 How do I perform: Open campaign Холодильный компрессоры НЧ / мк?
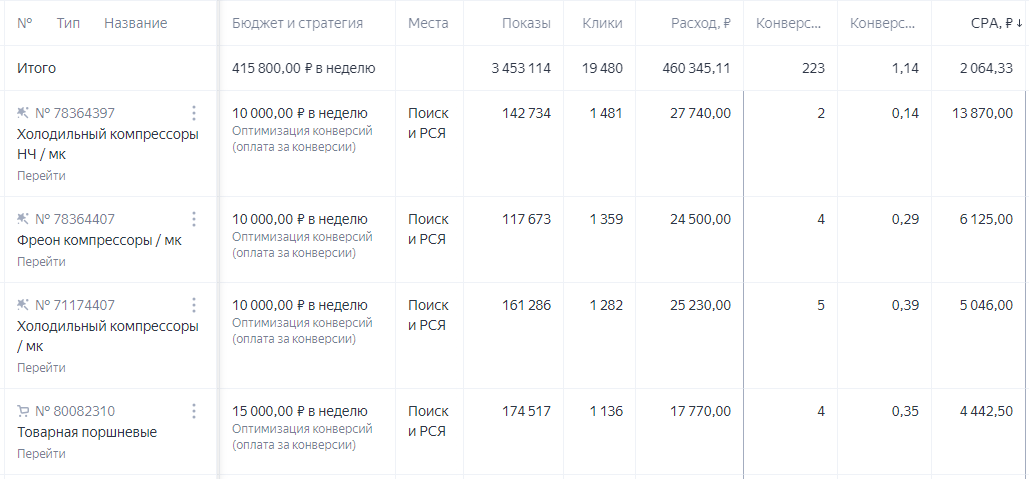[x=108, y=144]
